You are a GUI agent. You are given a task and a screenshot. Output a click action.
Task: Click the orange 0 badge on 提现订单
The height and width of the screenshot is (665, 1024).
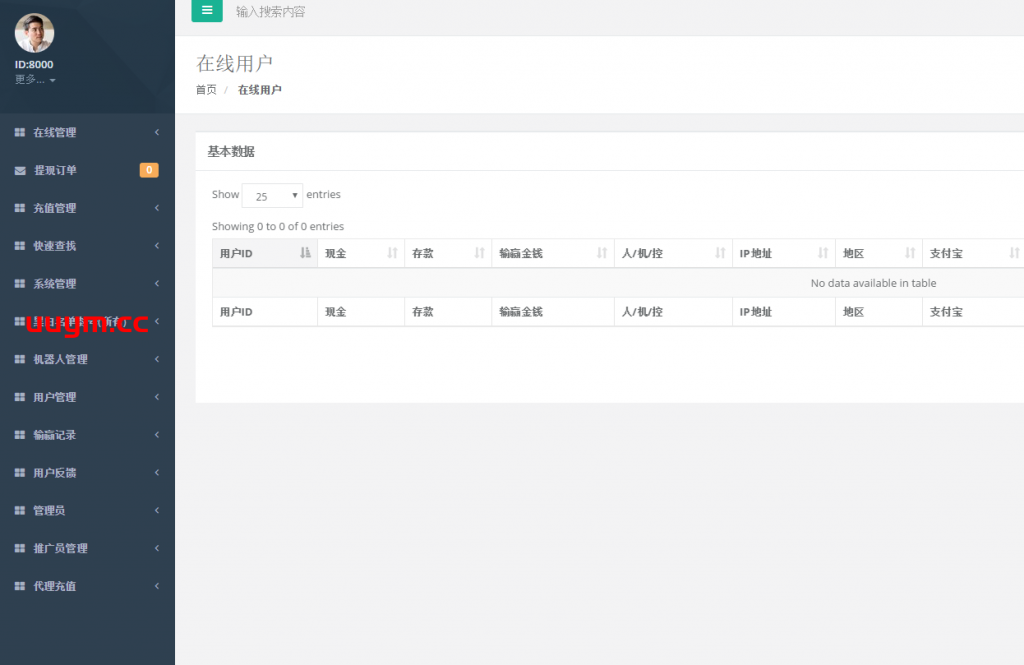point(148,170)
